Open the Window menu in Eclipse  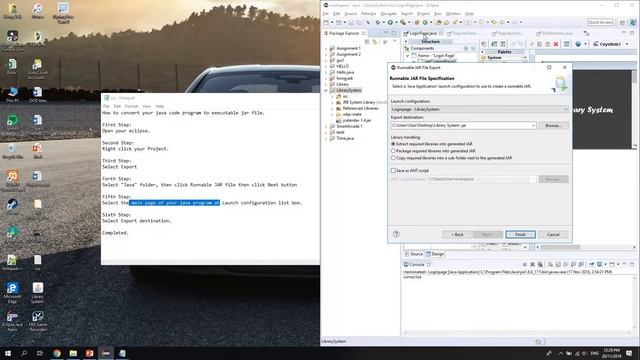453,14
